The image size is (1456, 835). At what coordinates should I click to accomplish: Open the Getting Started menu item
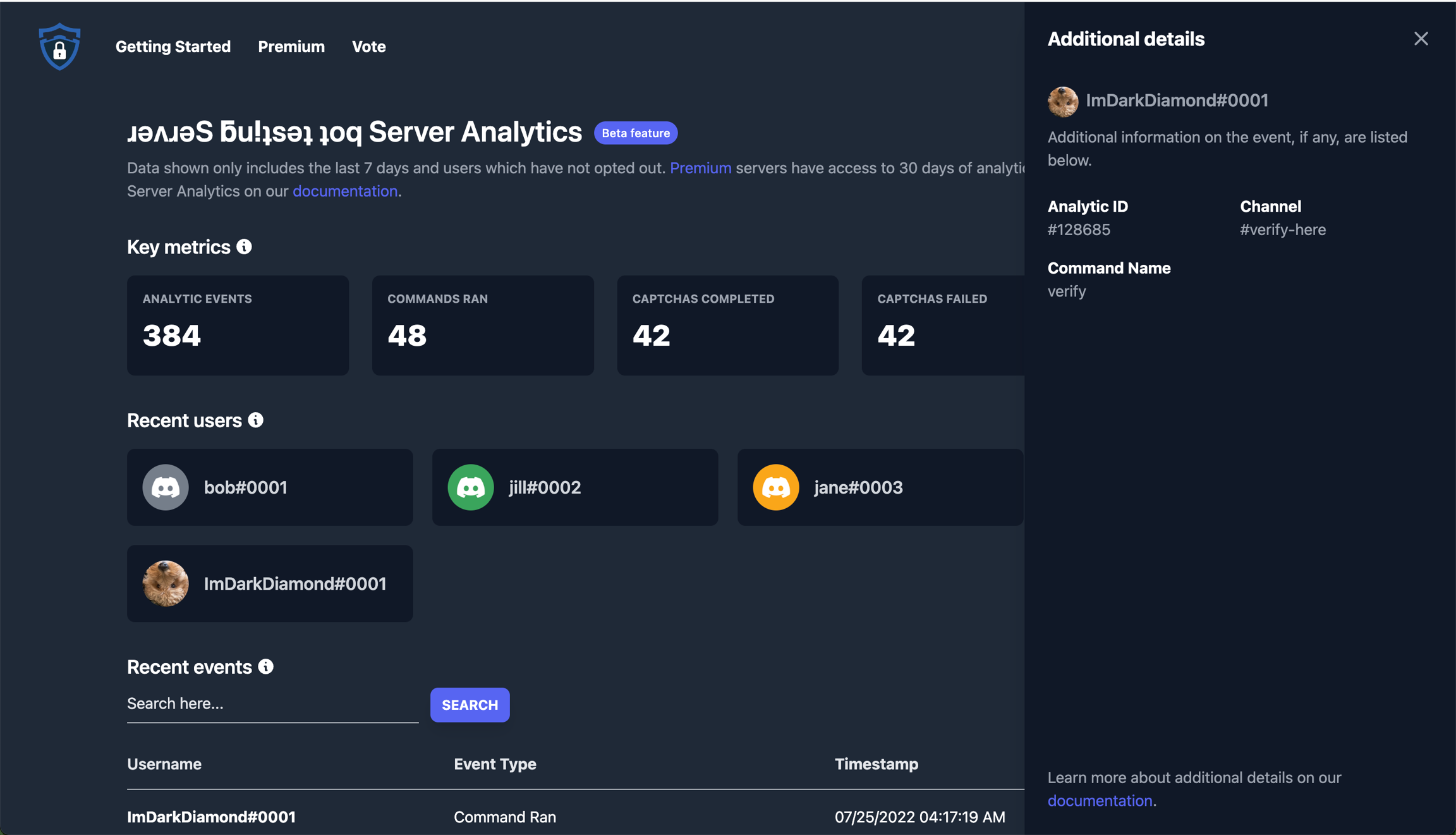(x=173, y=46)
